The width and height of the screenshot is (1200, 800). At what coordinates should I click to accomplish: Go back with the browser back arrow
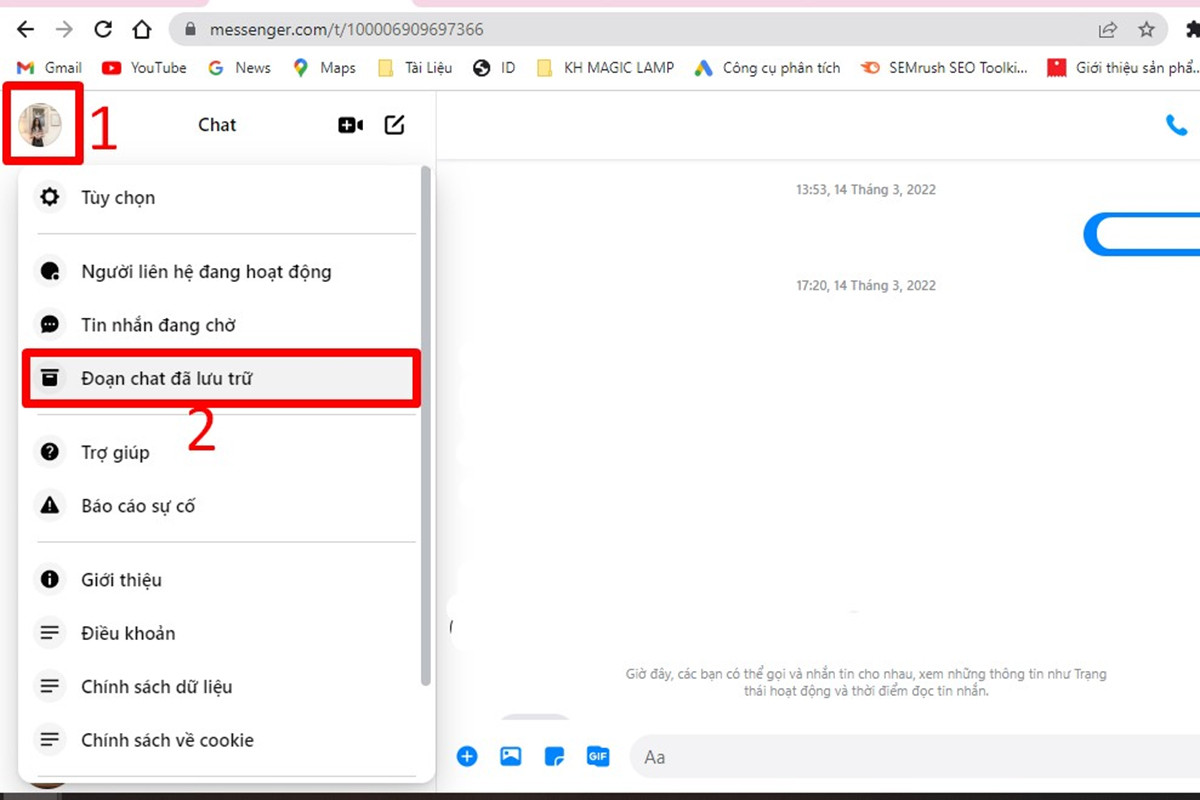[x=25, y=29]
